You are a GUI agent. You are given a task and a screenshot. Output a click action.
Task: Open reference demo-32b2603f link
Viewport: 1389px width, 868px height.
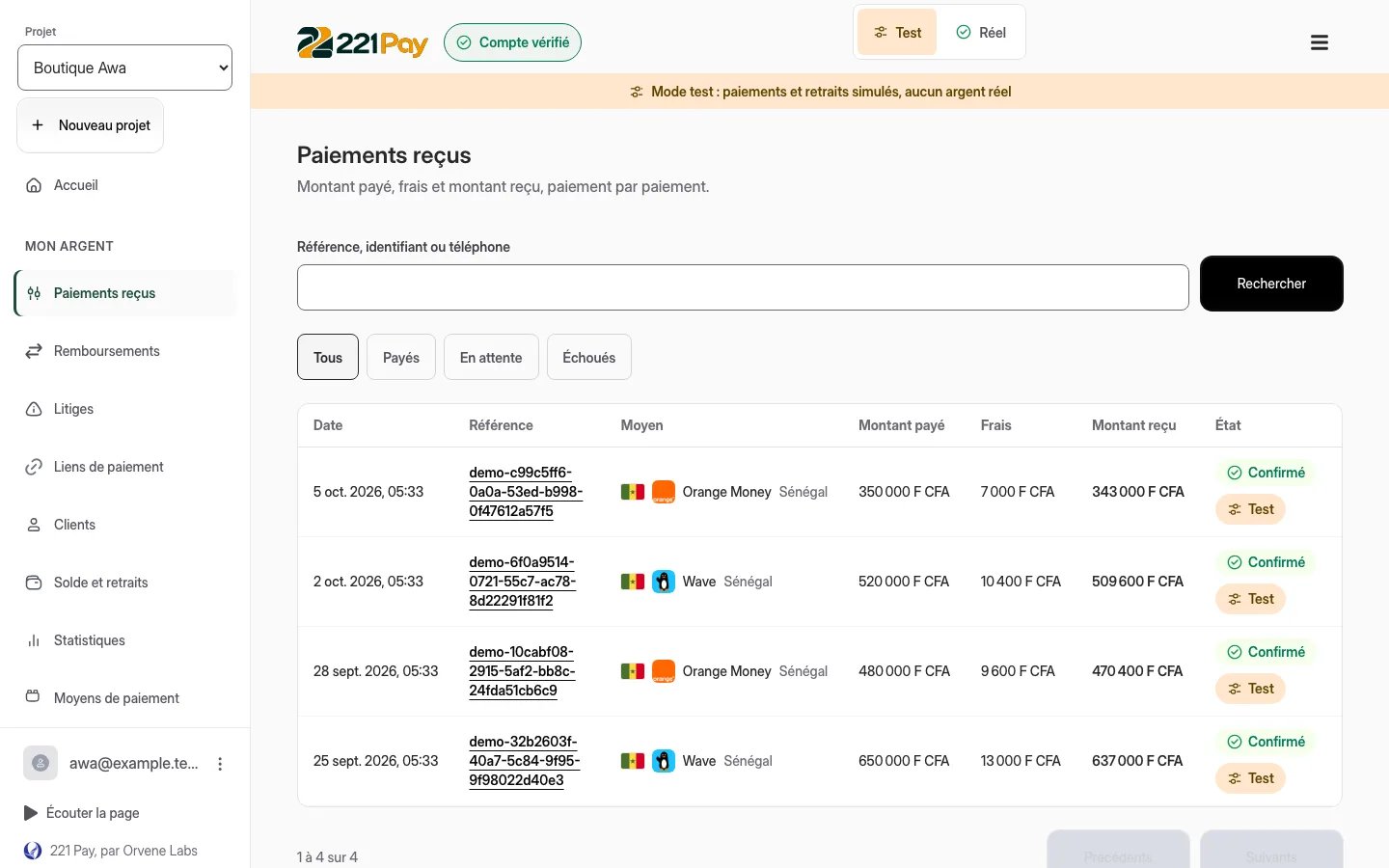tap(525, 761)
